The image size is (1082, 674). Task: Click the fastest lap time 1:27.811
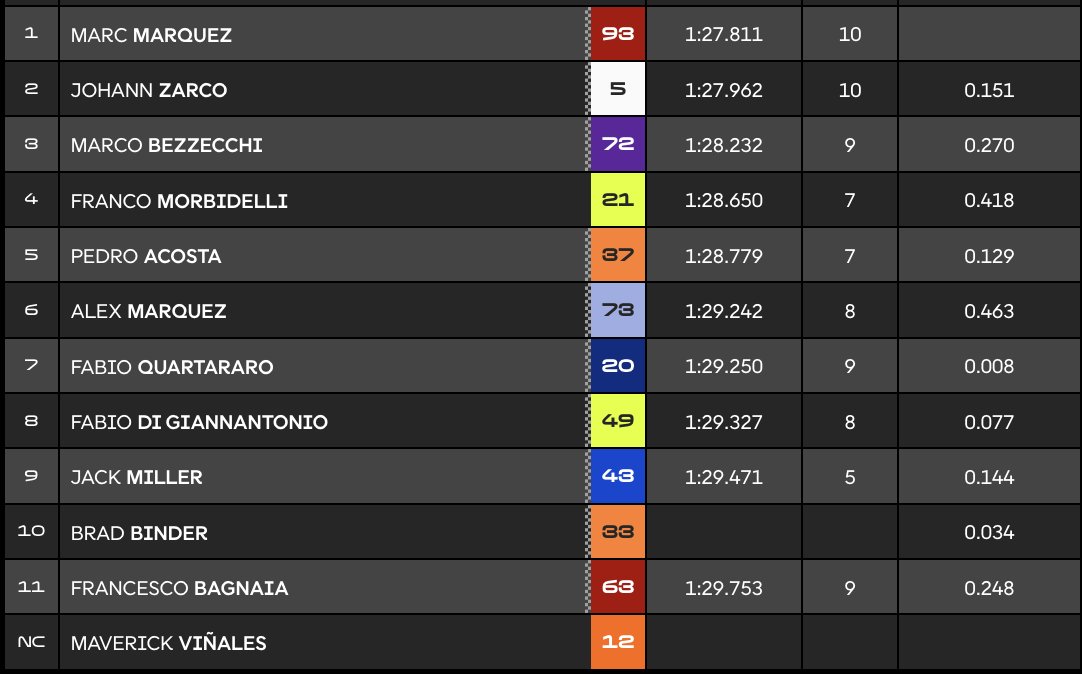click(724, 35)
